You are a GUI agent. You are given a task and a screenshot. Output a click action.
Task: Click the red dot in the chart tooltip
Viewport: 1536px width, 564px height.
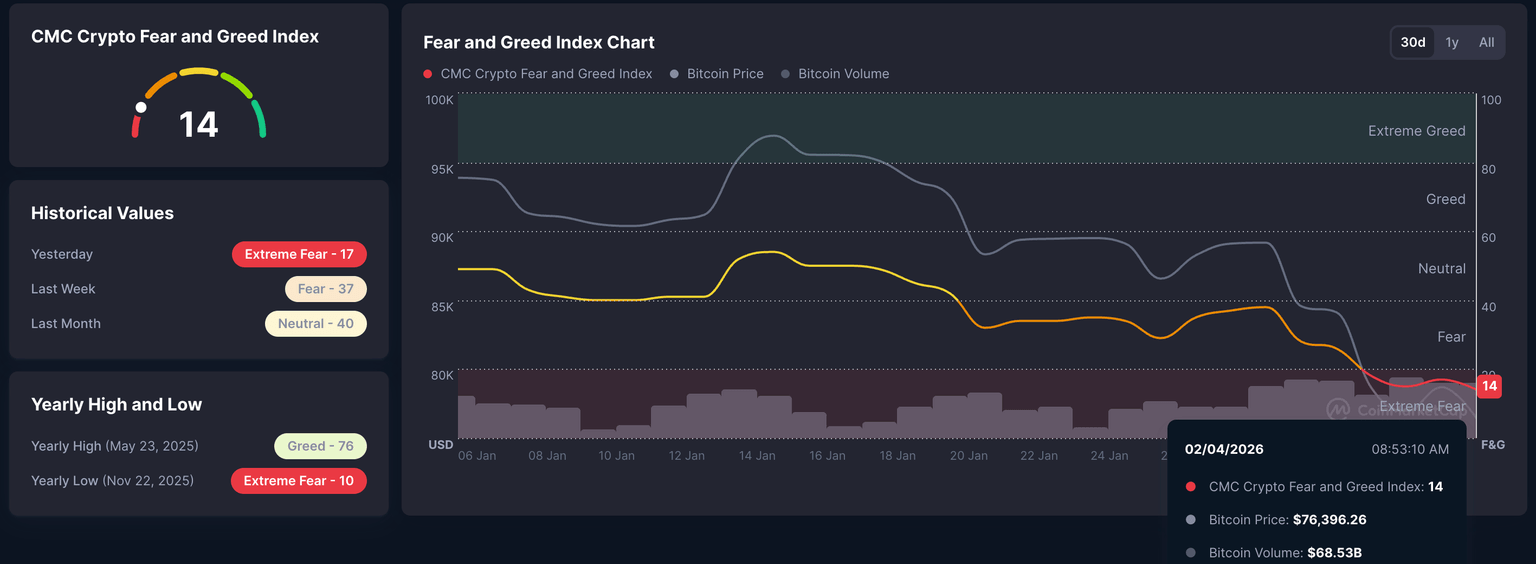click(x=1190, y=487)
